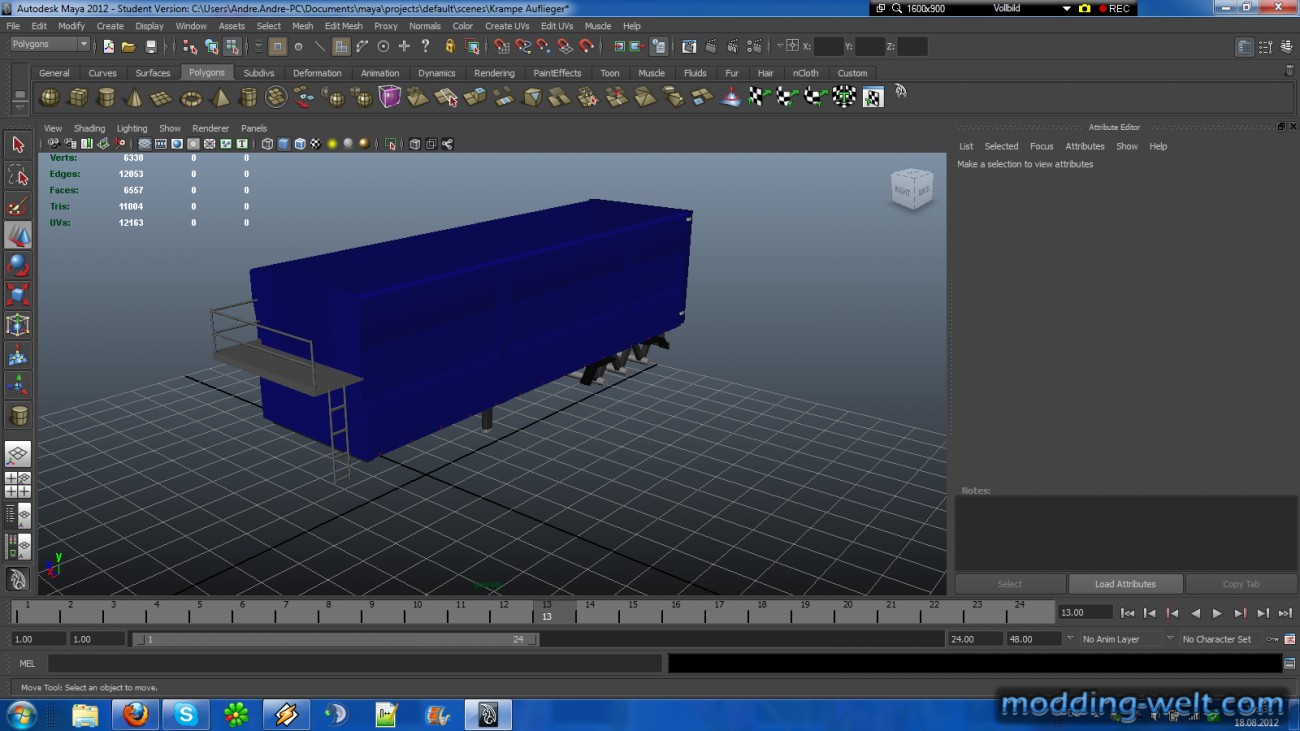
Task: Play the animation backwards
Action: tap(1195, 613)
